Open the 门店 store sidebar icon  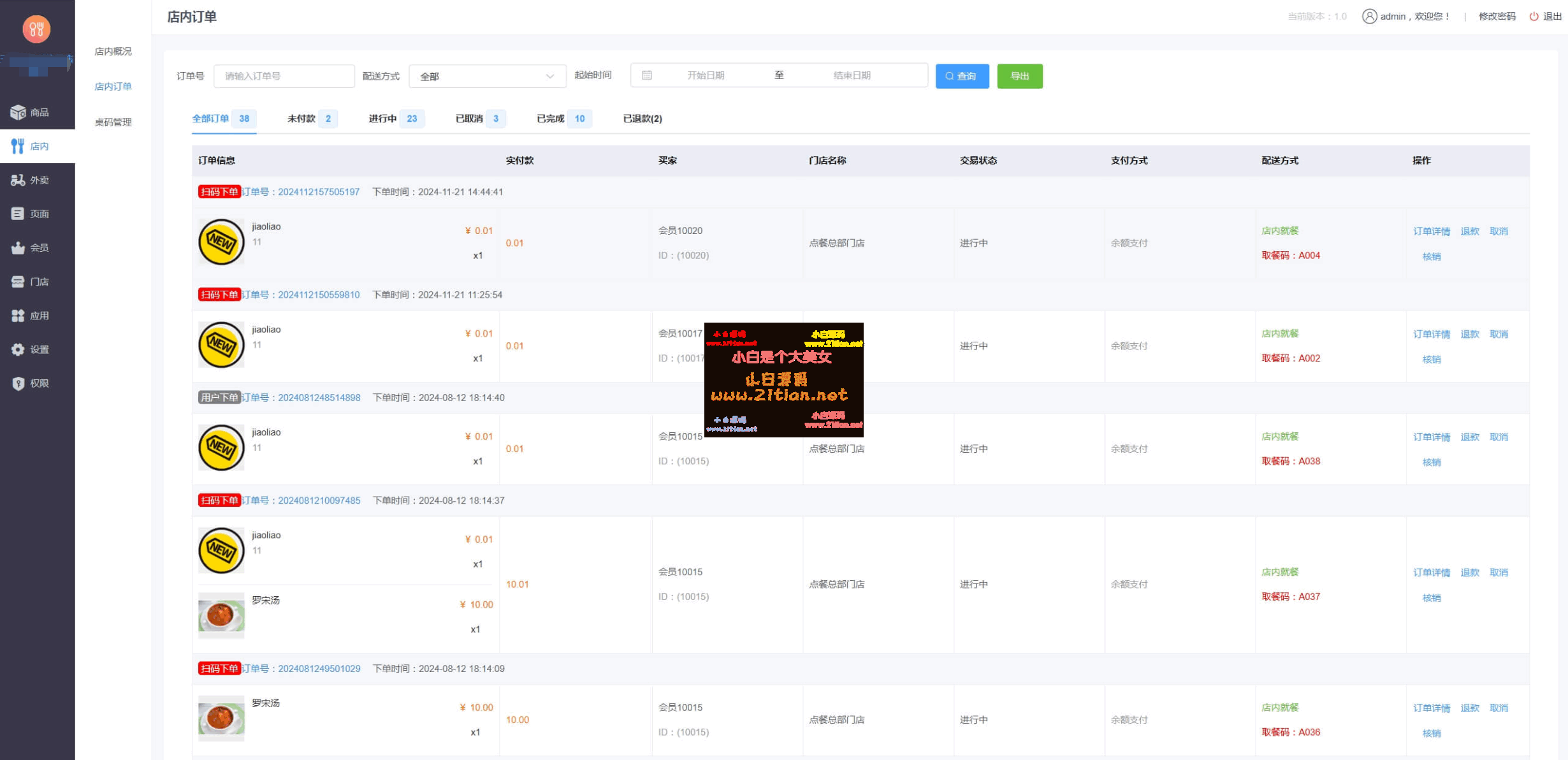(18, 281)
